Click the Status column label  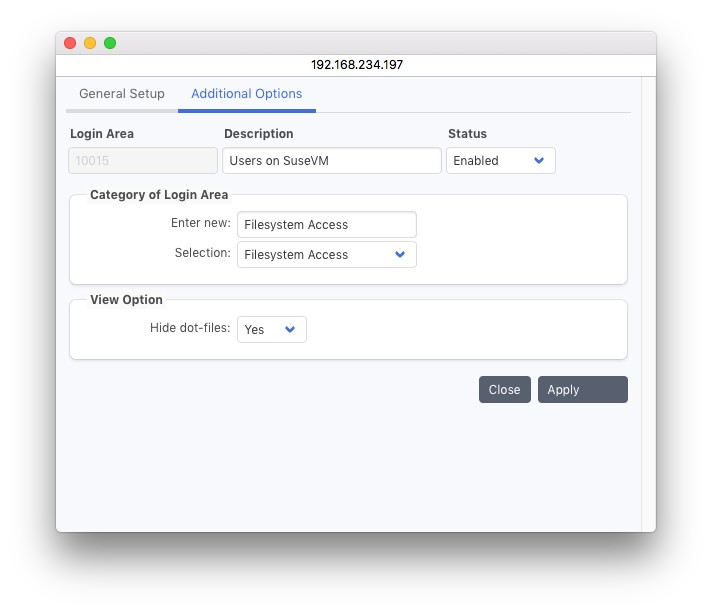(x=467, y=134)
